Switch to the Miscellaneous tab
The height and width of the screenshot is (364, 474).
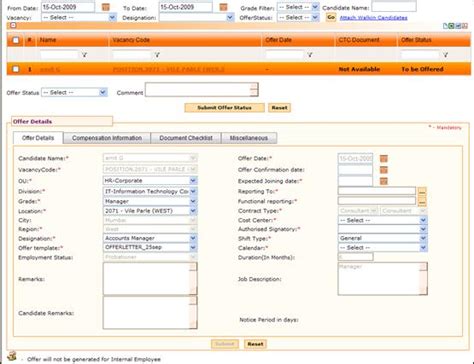coord(249,138)
